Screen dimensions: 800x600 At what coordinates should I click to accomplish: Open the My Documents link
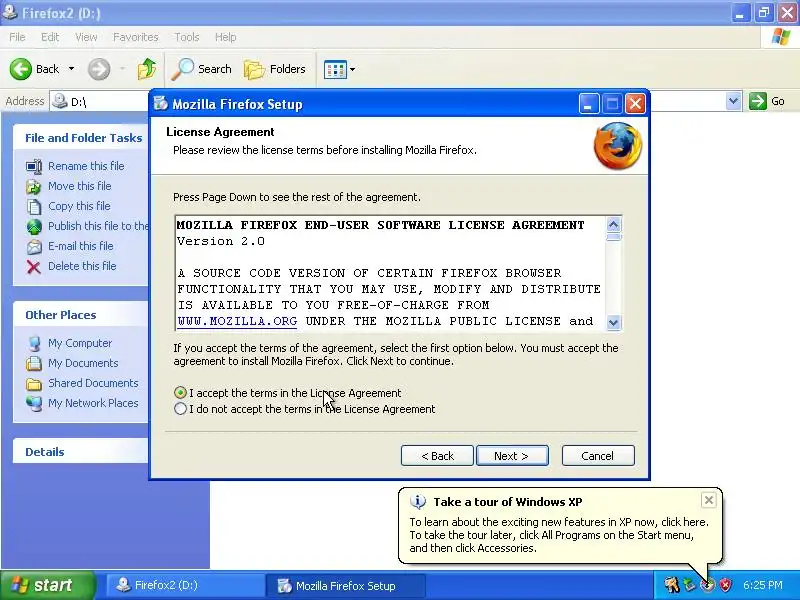point(83,363)
